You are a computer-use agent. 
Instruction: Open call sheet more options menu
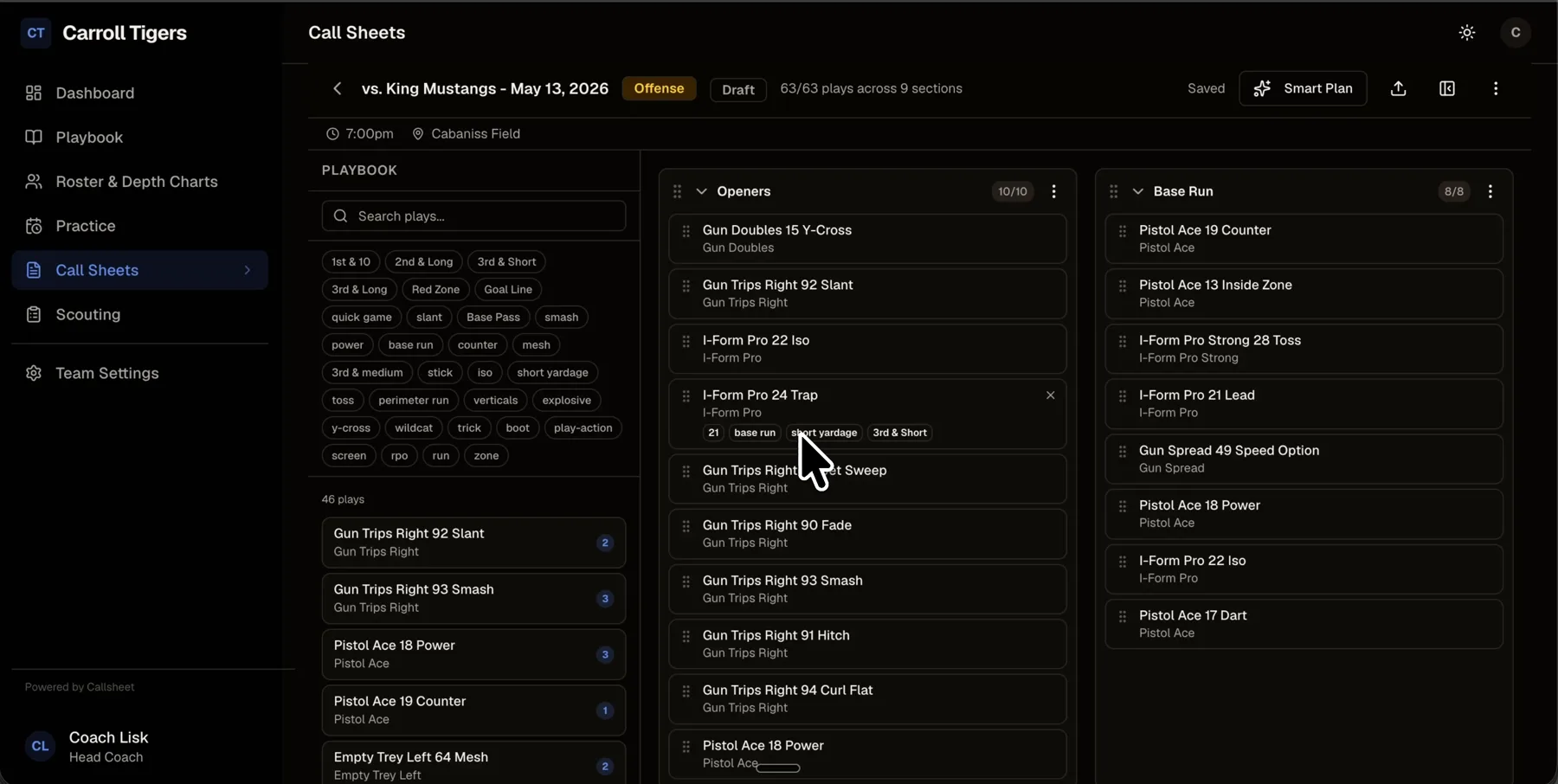click(x=1496, y=88)
